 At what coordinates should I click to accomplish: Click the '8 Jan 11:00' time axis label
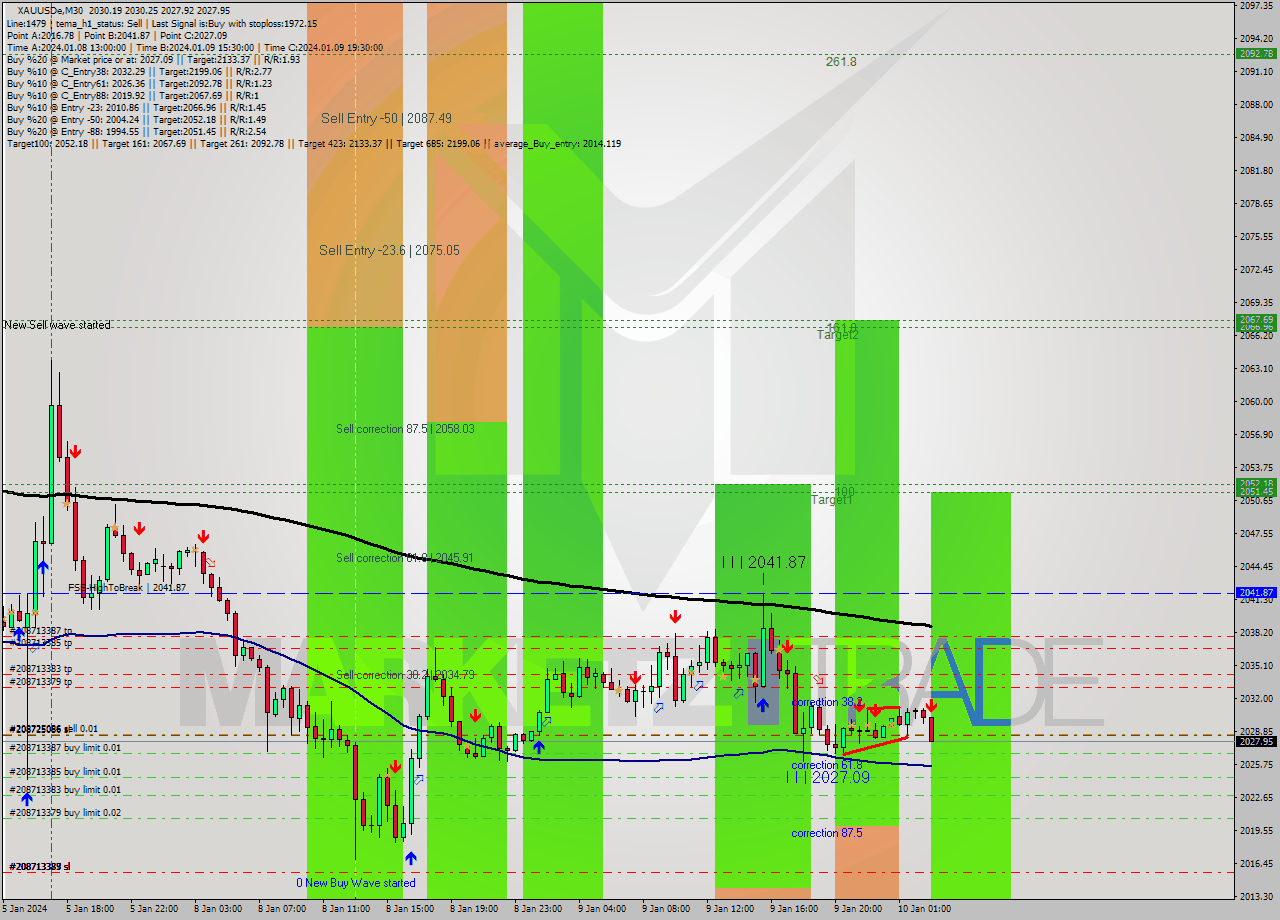(346, 909)
